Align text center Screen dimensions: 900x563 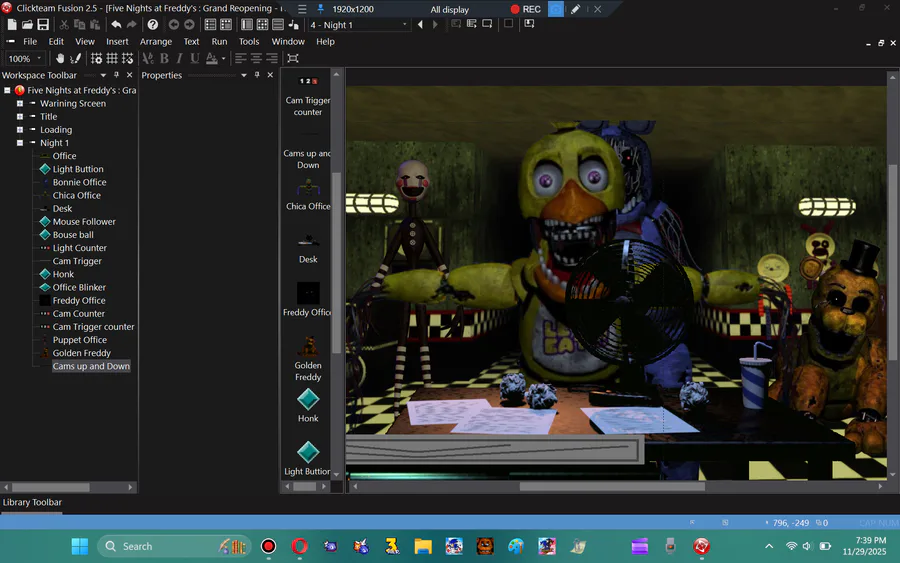(256, 58)
